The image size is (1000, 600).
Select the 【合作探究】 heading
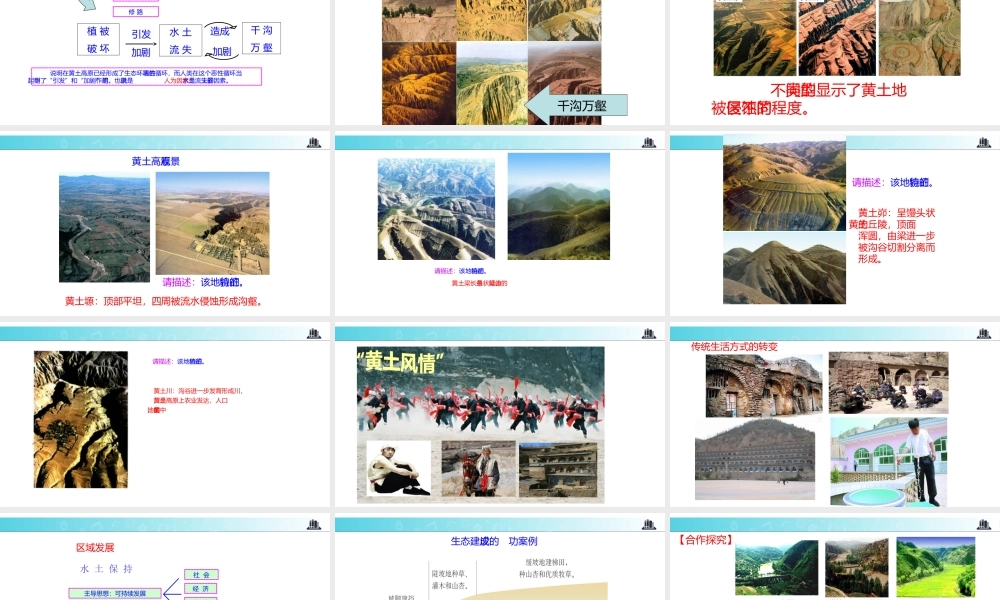click(x=705, y=539)
